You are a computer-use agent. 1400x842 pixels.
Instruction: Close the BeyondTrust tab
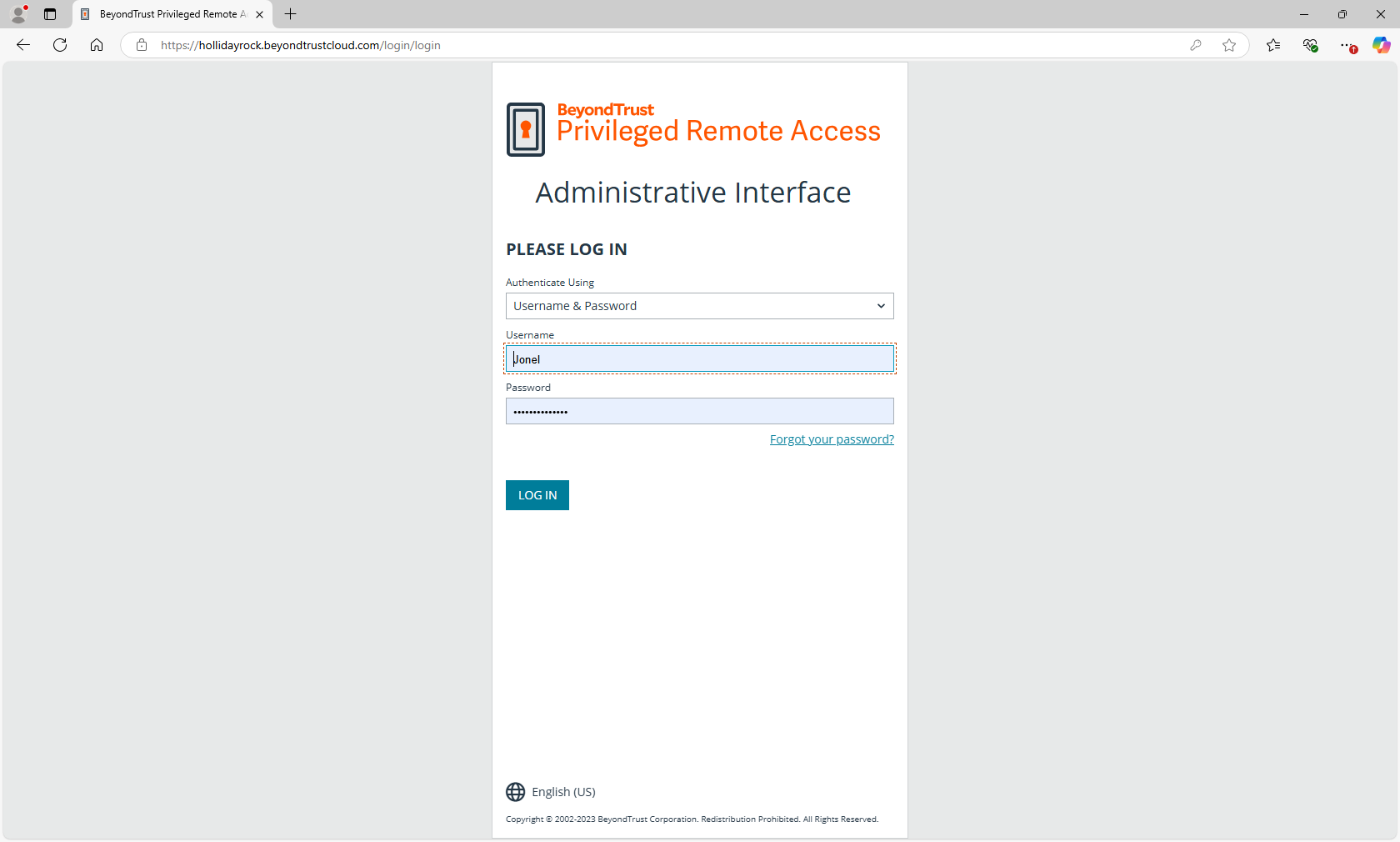coord(259,14)
